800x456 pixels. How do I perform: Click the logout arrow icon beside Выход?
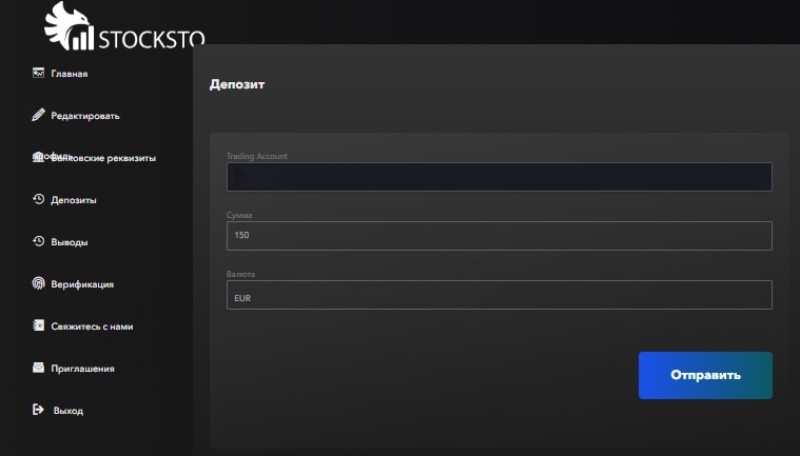tap(38, 409)
